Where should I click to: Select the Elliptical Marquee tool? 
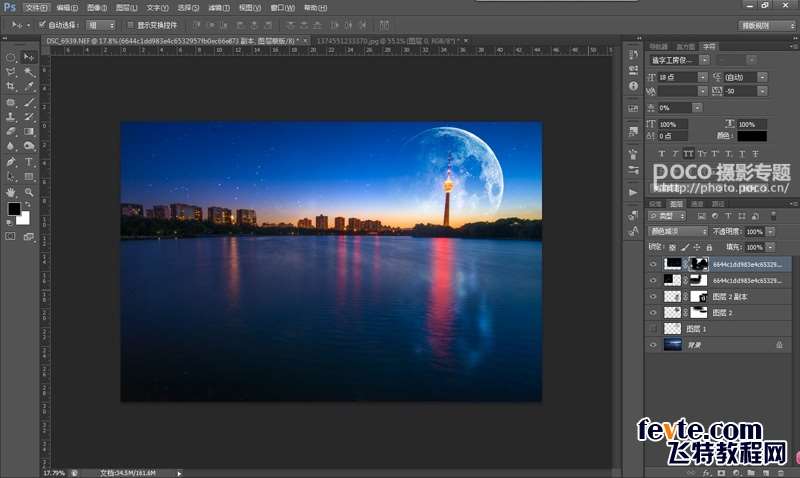click(x=11, y=57)
